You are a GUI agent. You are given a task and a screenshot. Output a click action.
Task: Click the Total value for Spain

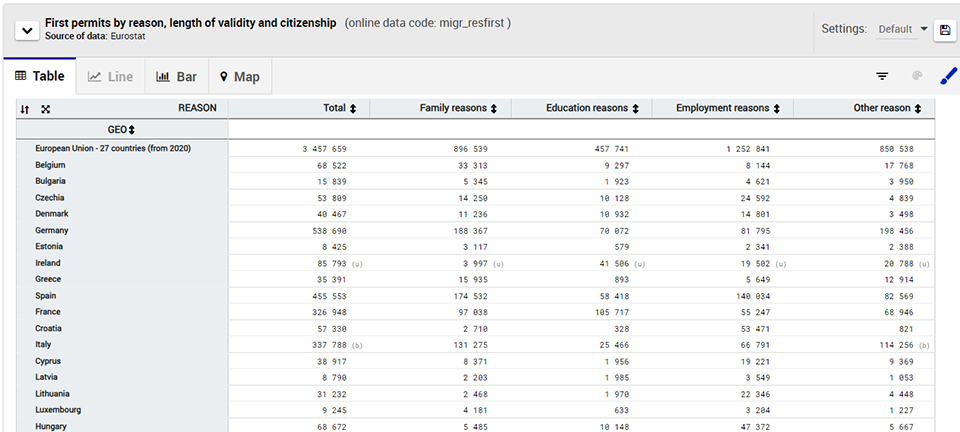pos(325,295)
